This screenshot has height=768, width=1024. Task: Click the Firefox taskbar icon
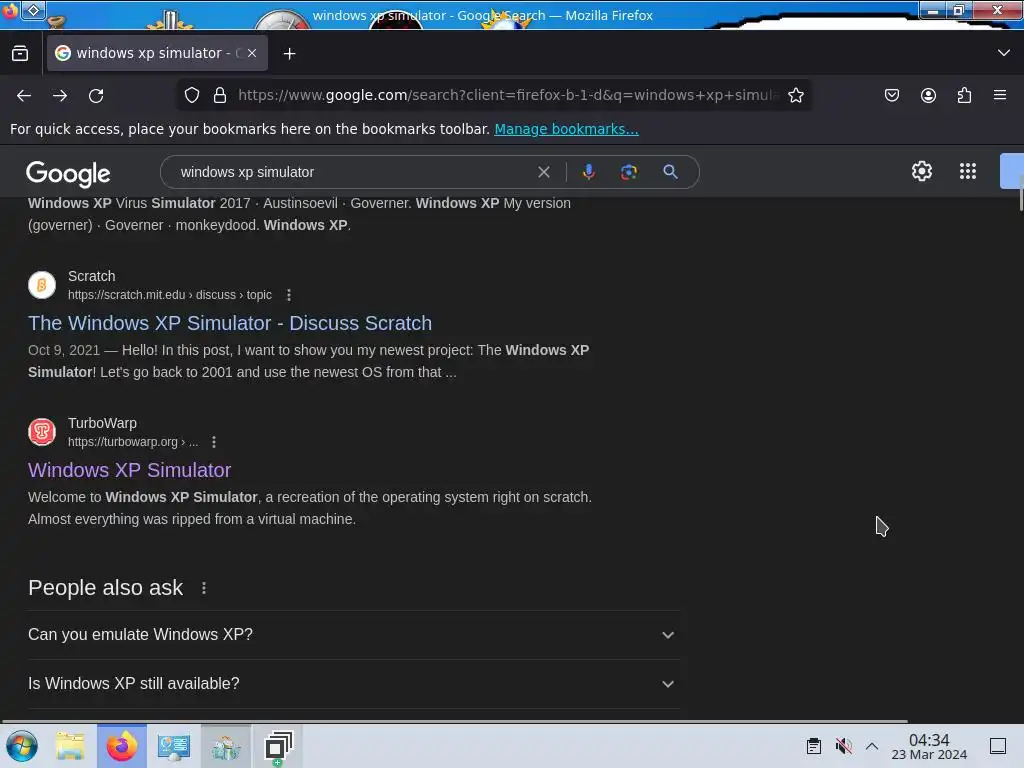(x=121, y=746)
